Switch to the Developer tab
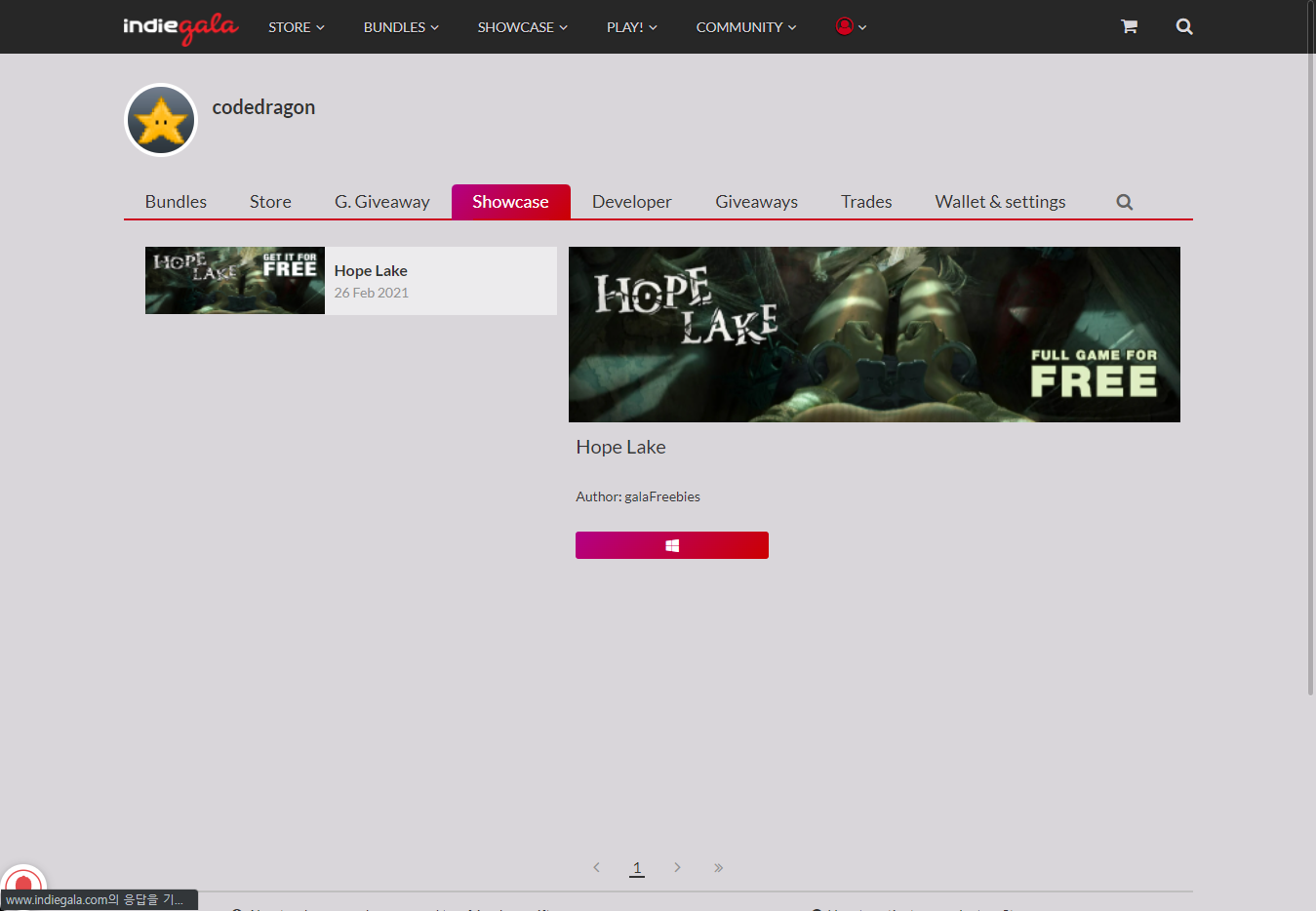The height and width of the screenshot is (911, 1316). 632,202
